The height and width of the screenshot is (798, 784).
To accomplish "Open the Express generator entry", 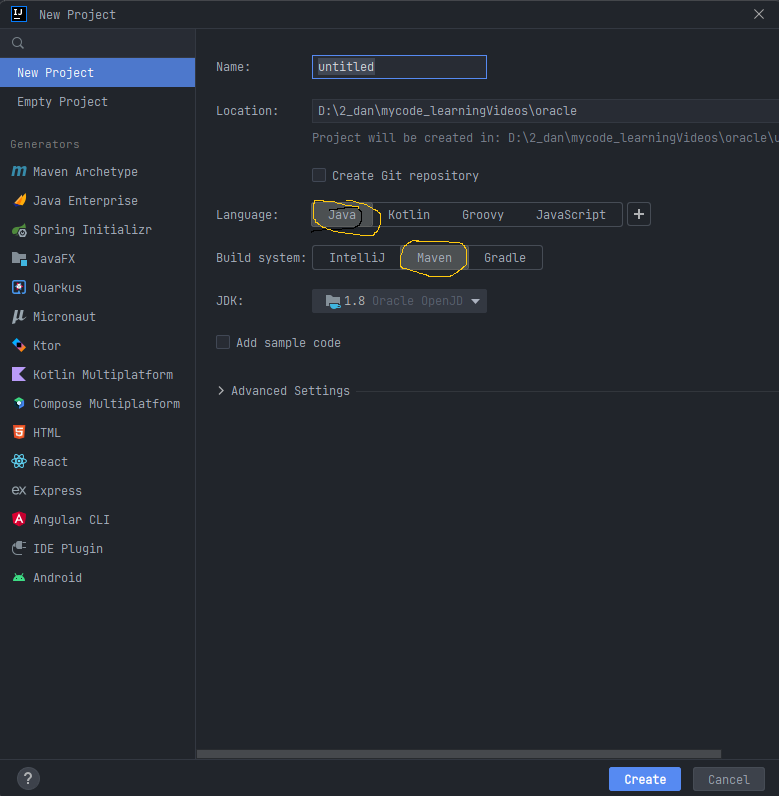I will [x=98, y=491].
